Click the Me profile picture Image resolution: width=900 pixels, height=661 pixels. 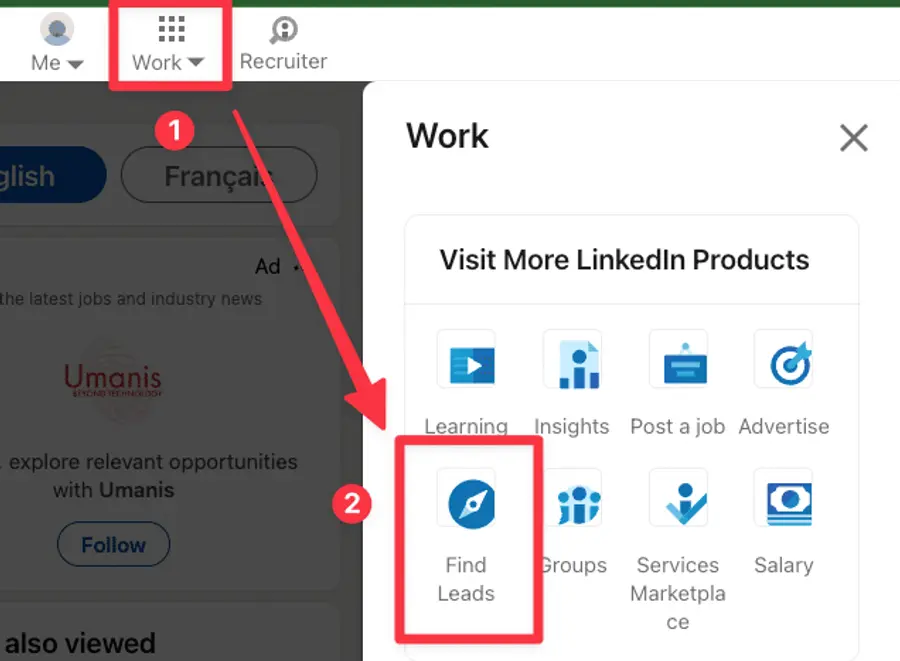click(56, 28)
